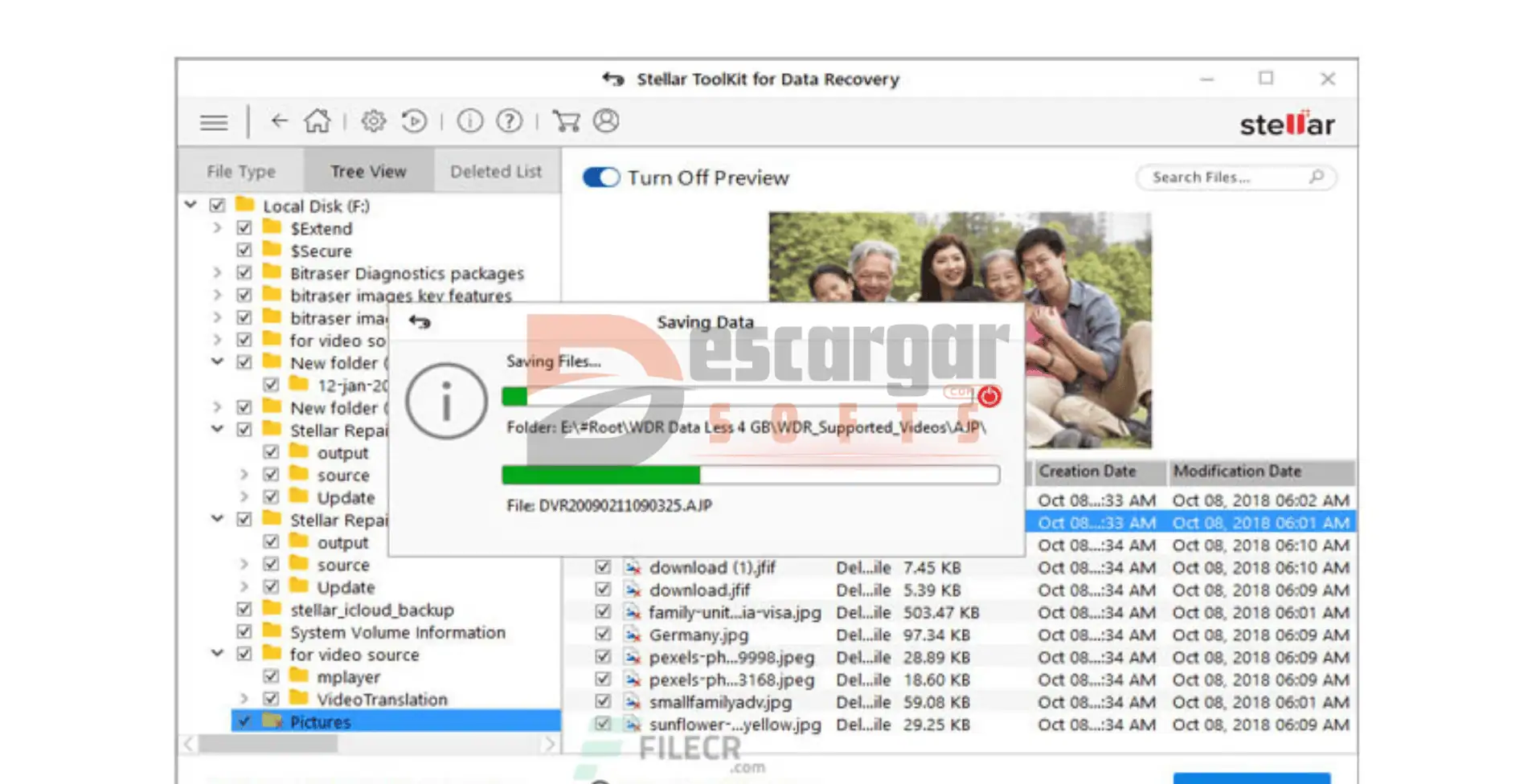Click the resume recovery icon
Screen dimensions: 1536x784
414,121
